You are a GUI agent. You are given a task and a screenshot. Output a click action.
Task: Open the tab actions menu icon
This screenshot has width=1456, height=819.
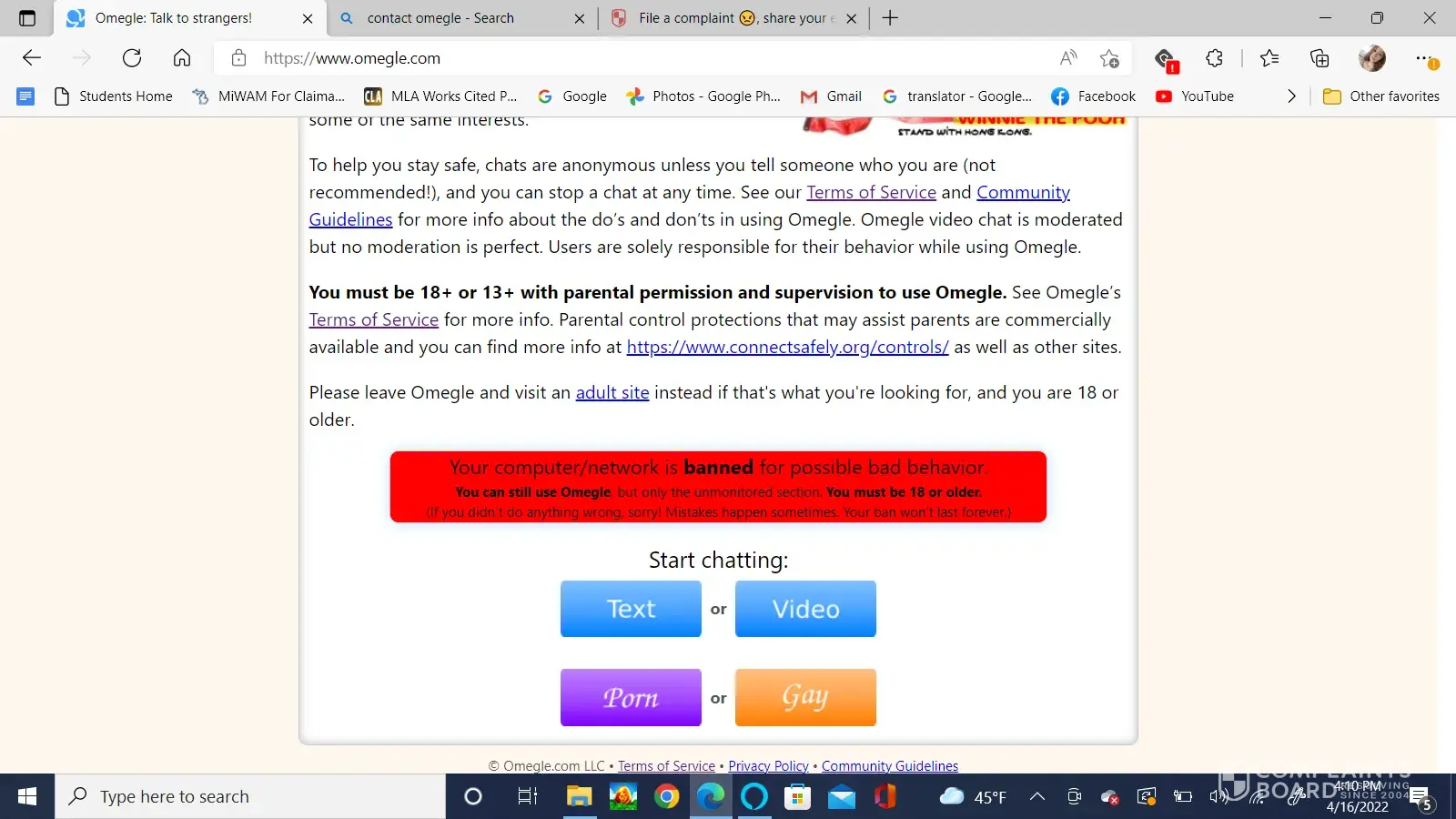(x=27, y=18)
